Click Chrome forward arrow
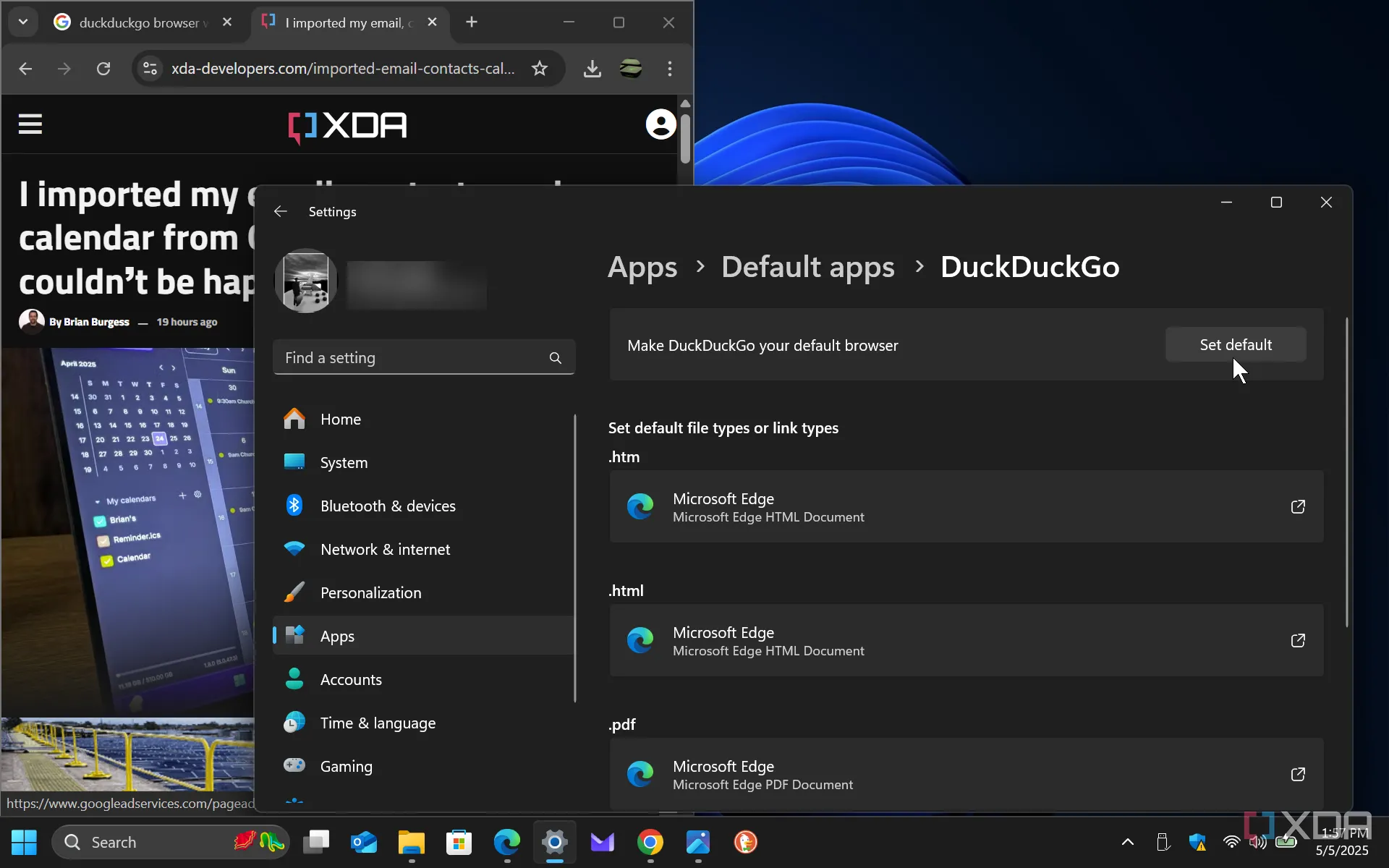Screen dimensions: 1389x868 click(64, 69)
